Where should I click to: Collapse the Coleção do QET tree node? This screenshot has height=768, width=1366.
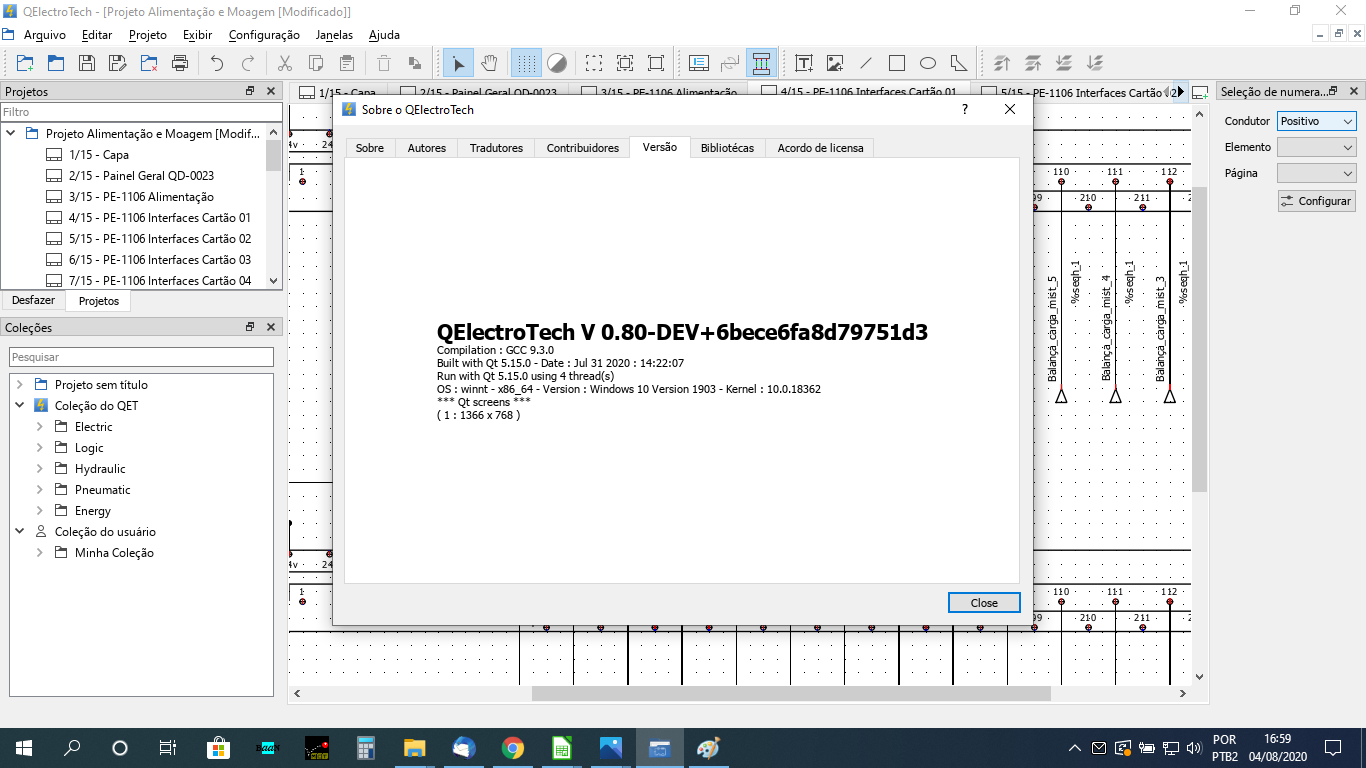pos(20,406)
